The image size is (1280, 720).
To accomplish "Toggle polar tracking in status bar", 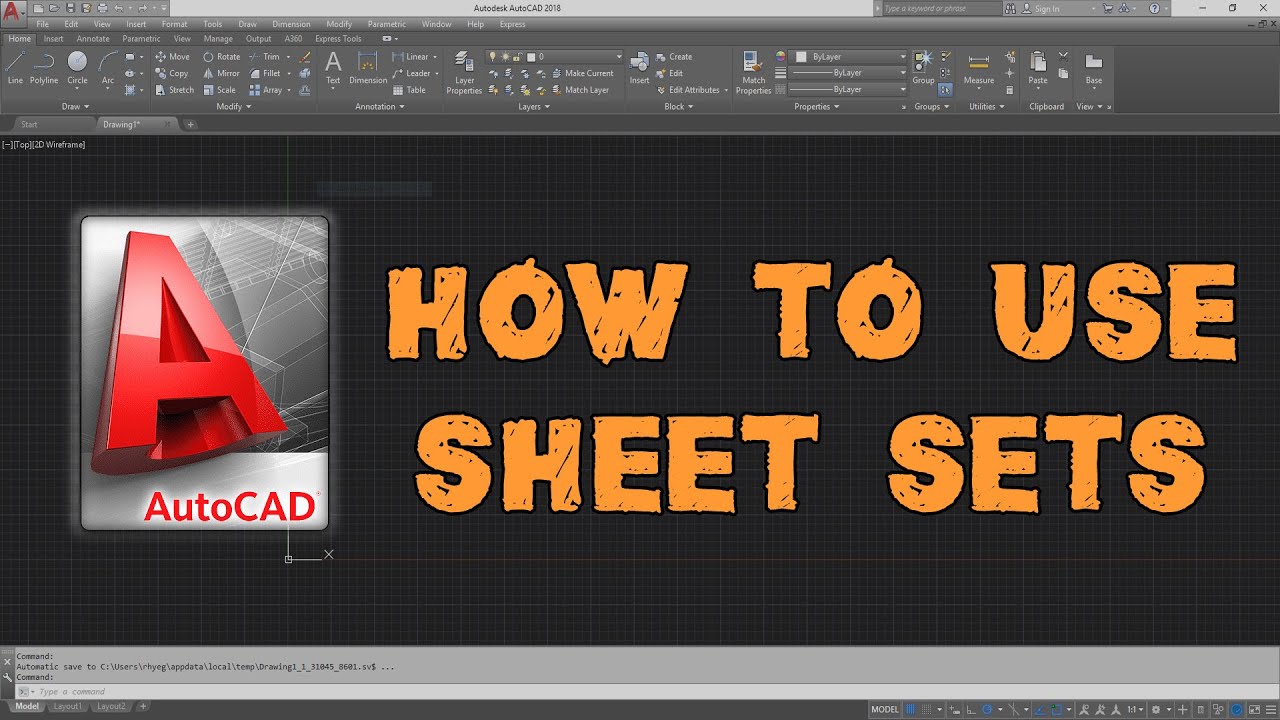I will [x=987, y=709].
